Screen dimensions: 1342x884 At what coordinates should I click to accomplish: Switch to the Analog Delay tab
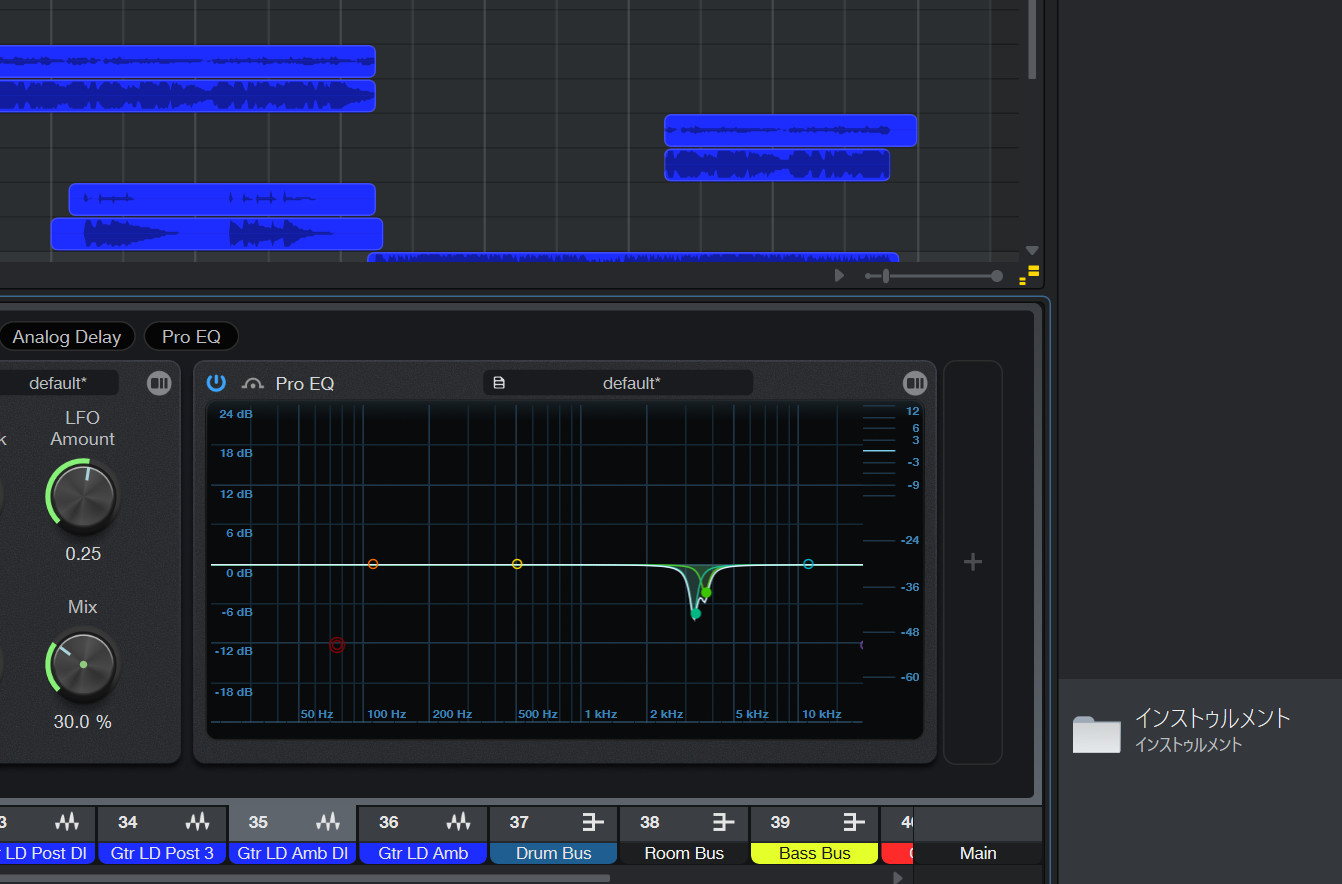tap(66, 337)
